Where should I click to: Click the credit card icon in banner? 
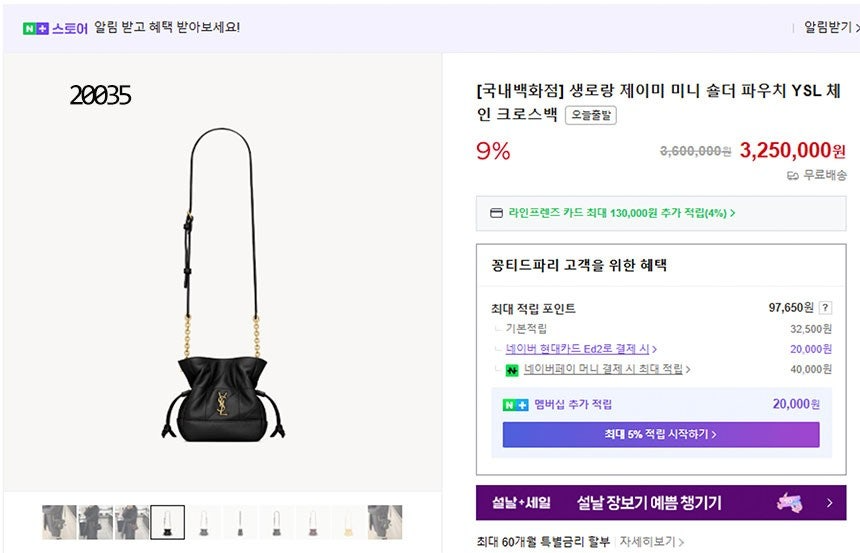coord(496,213)
